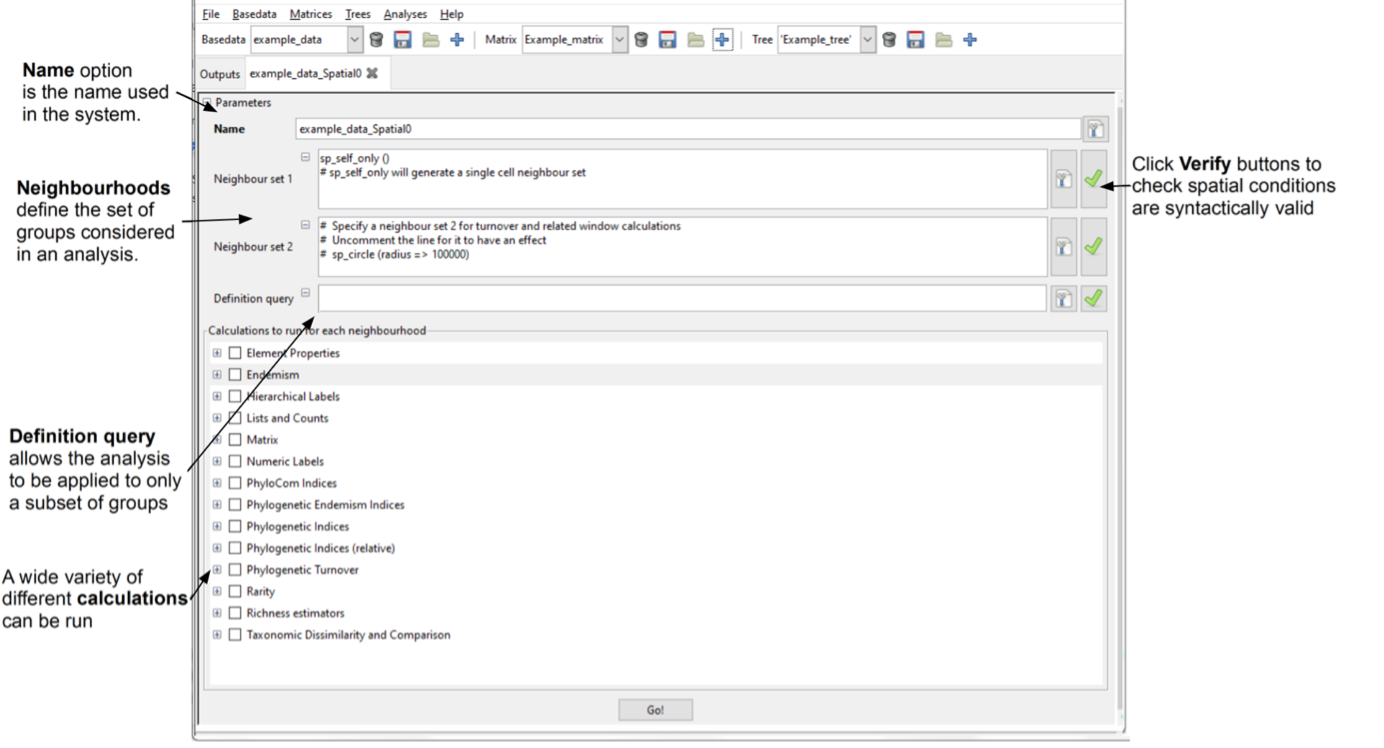Click the clear icon beside Neighbour set 2
Image resolution: width=1384 pixels, height=748 pixels.
[1064, 247]
